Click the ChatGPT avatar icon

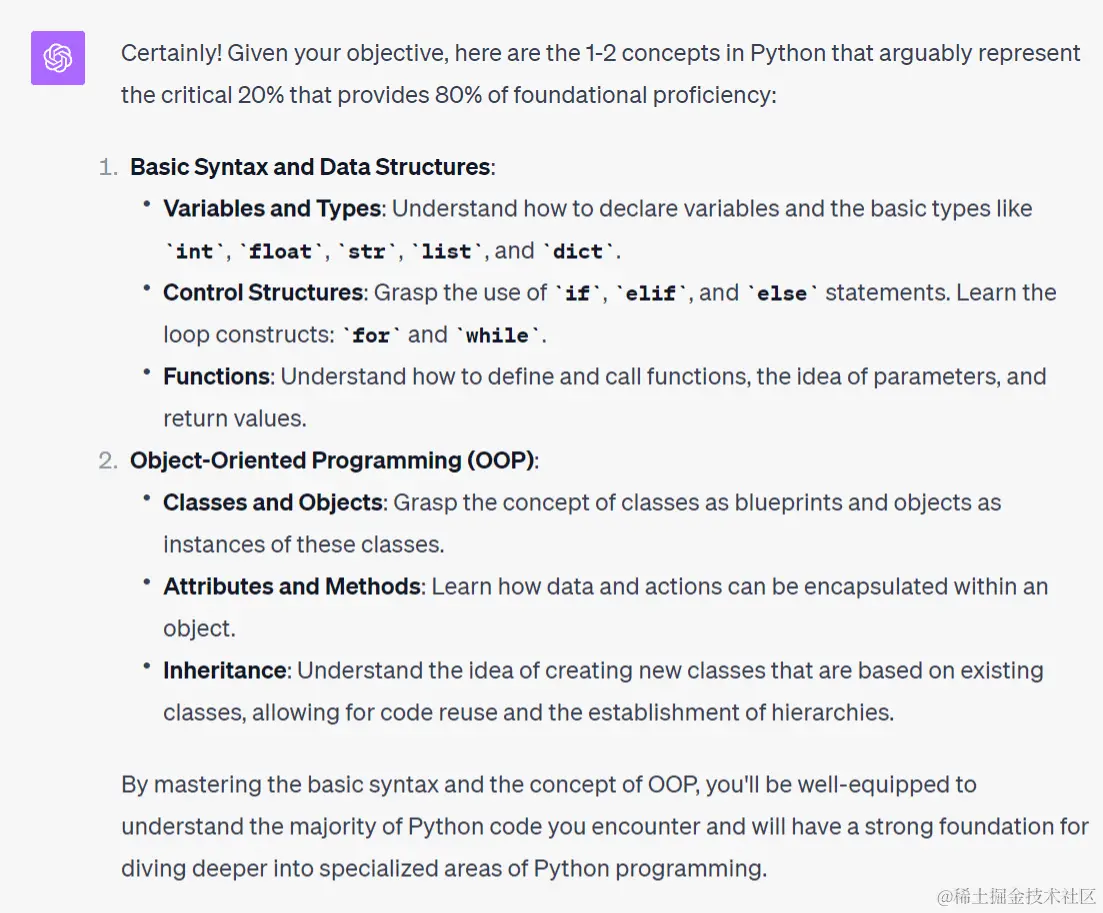pos(58,58)
